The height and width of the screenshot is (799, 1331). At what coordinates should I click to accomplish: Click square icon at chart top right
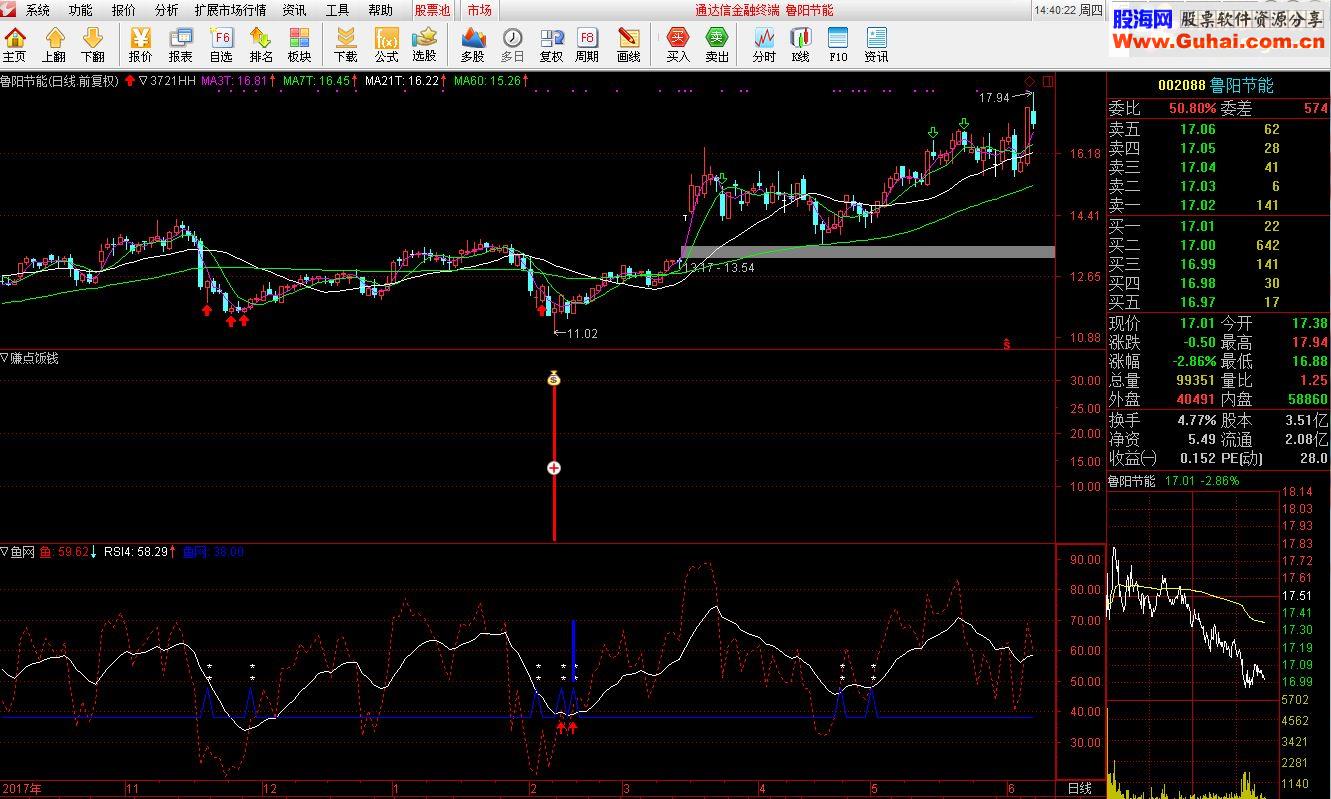1047,81
